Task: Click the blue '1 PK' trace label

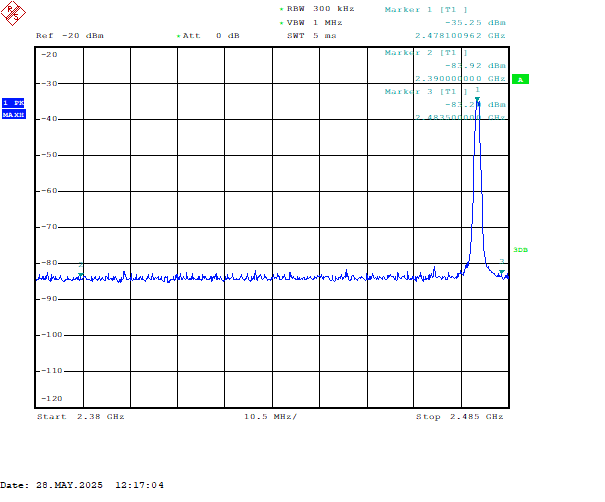Action: click(13, 103)
